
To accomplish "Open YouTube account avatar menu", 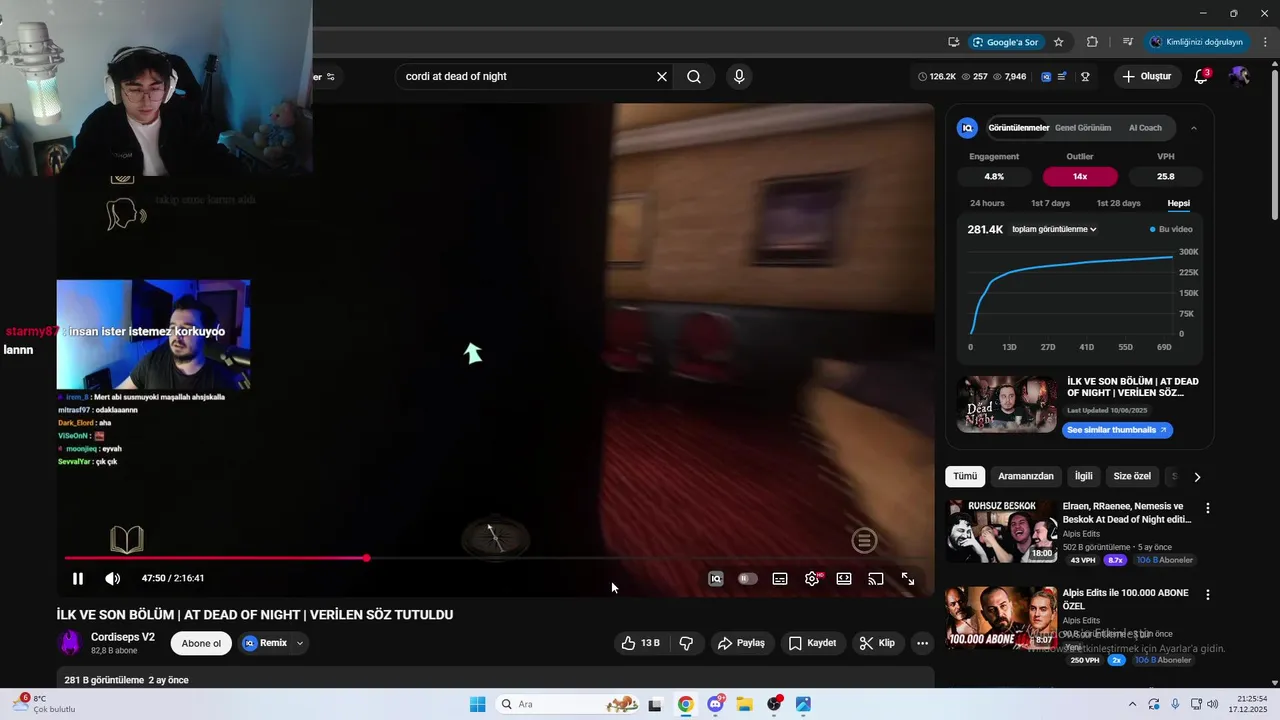I will pyautogui.click(x=1240, y=77).
